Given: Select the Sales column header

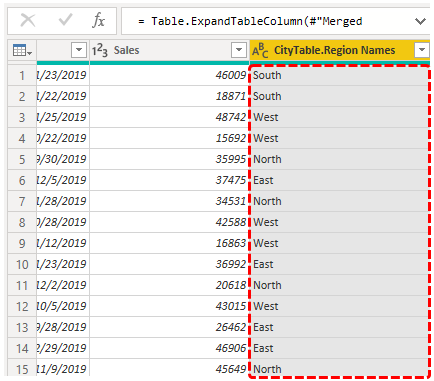Looking at the screenshot, I should [x=169, y=50].
